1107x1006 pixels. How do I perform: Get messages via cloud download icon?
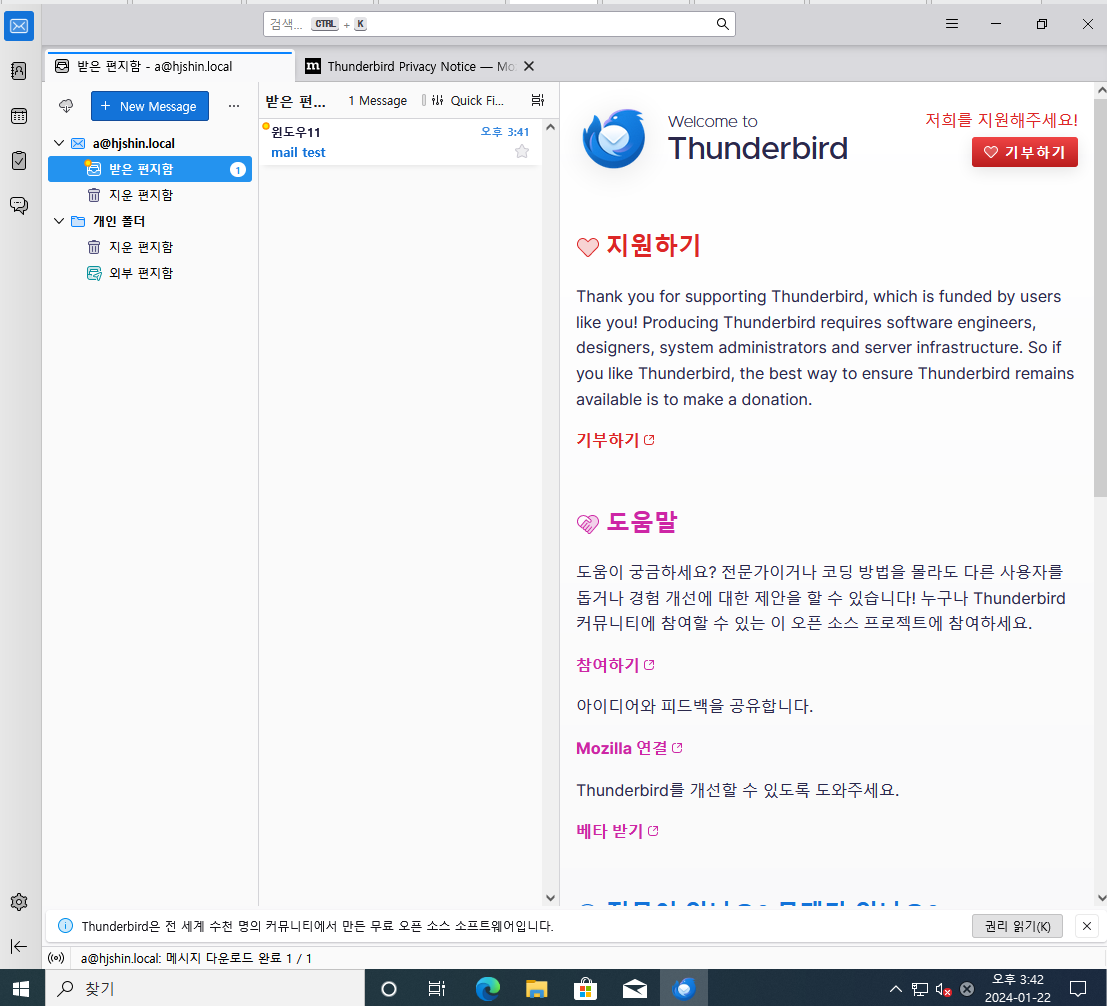tap(66, 106)
